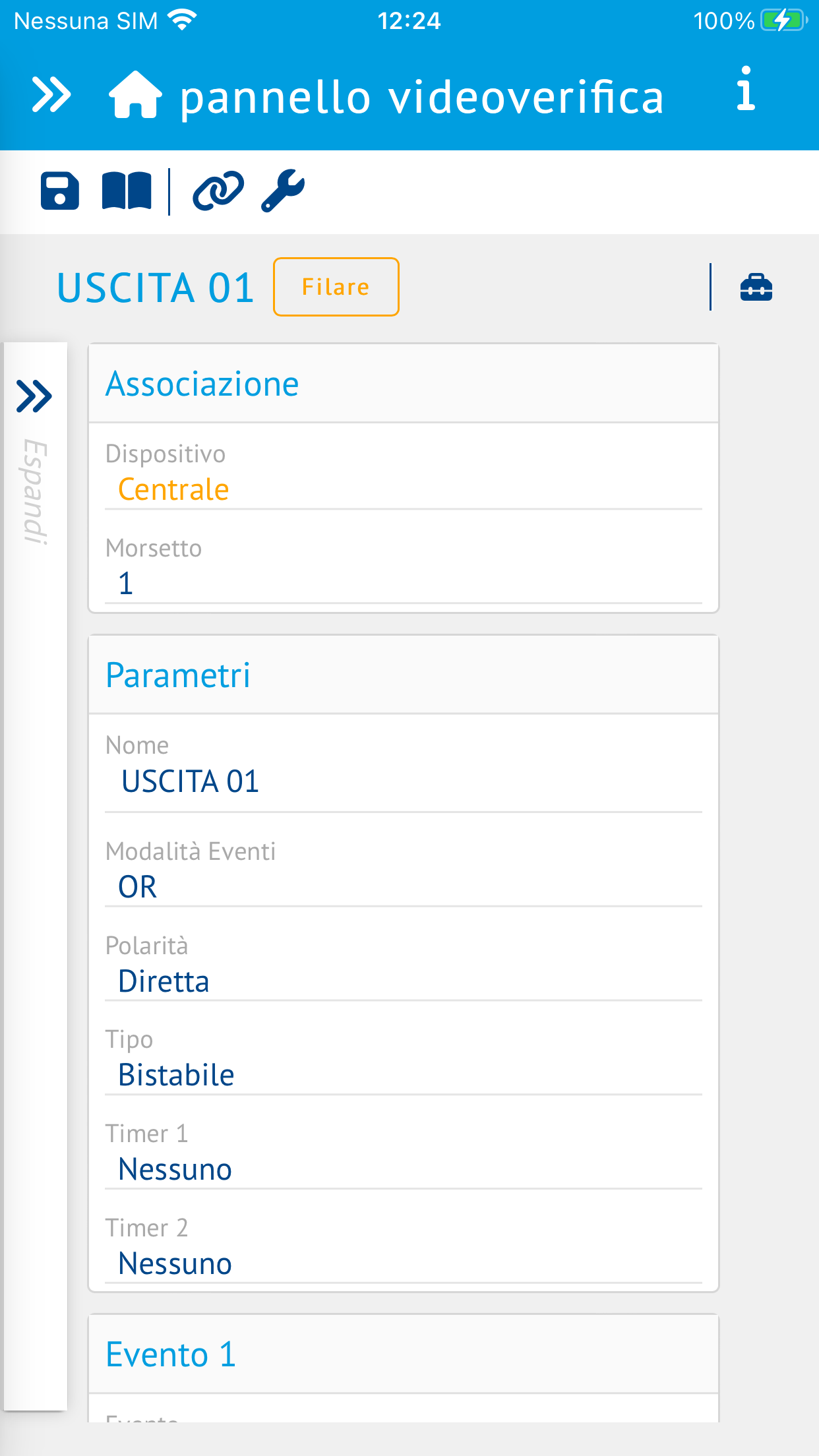Open the wrench tools icon
The image size is (819, 1456).
283,191
